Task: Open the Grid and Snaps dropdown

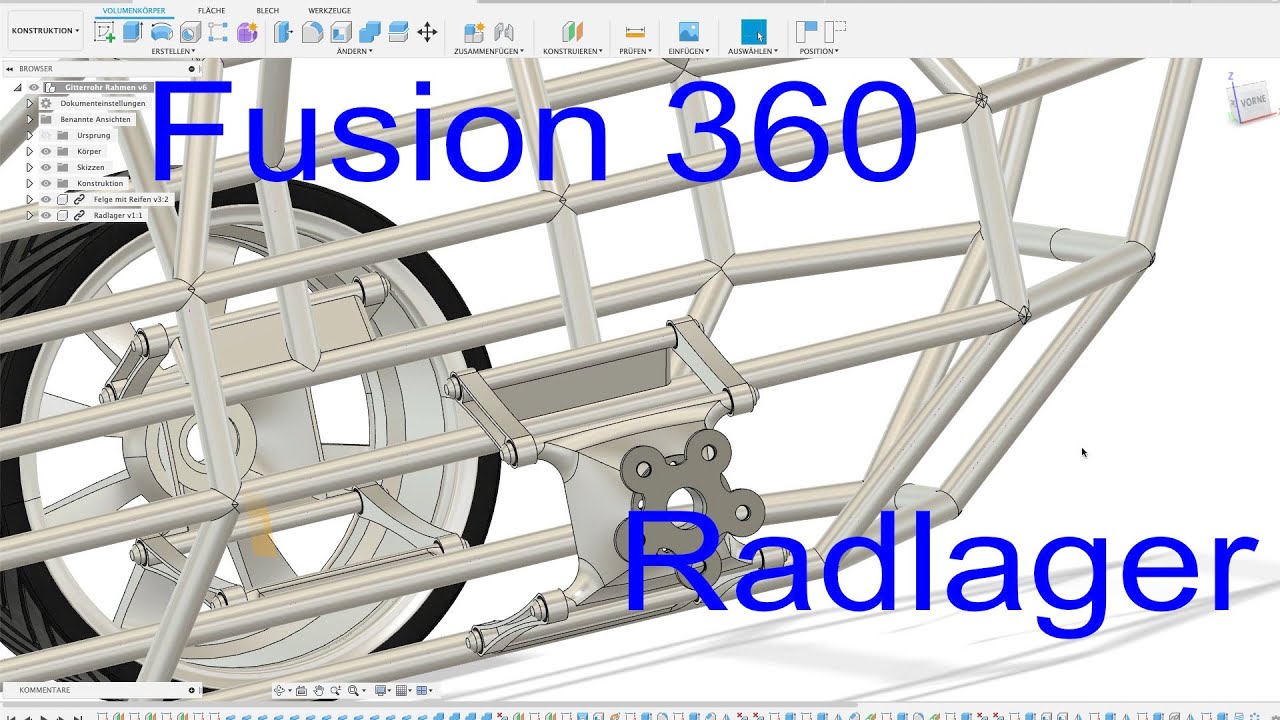Action: 404,690
